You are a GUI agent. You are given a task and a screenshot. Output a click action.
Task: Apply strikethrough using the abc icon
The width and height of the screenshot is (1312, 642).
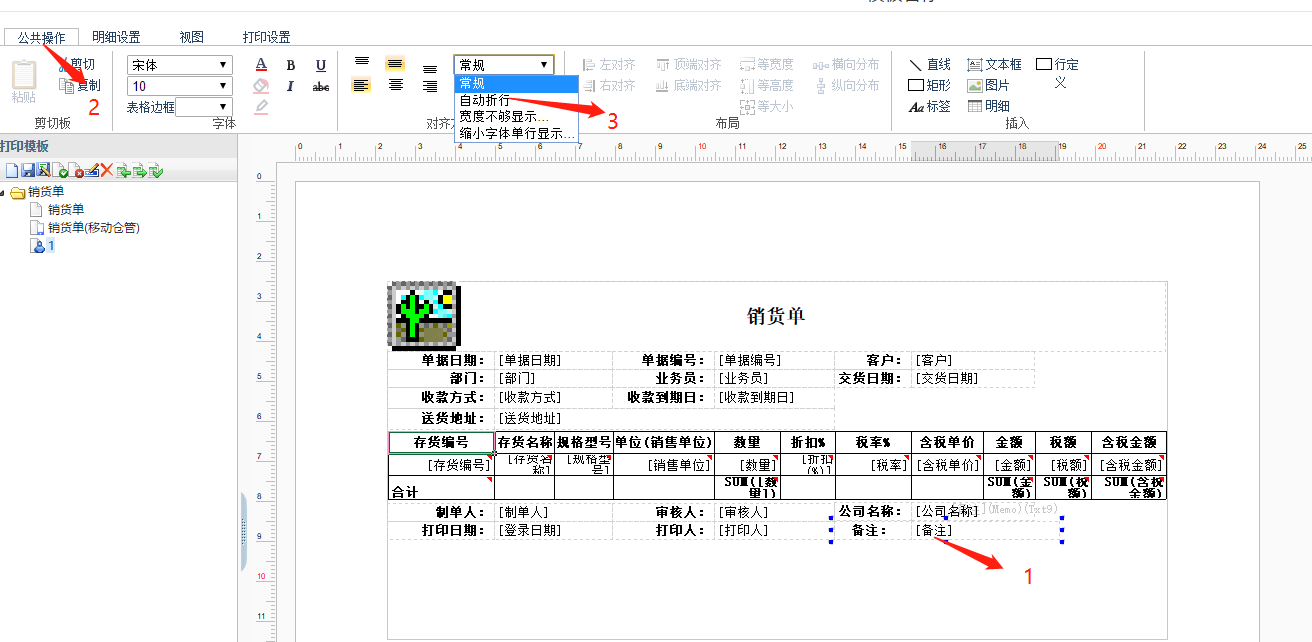[321, 87]
